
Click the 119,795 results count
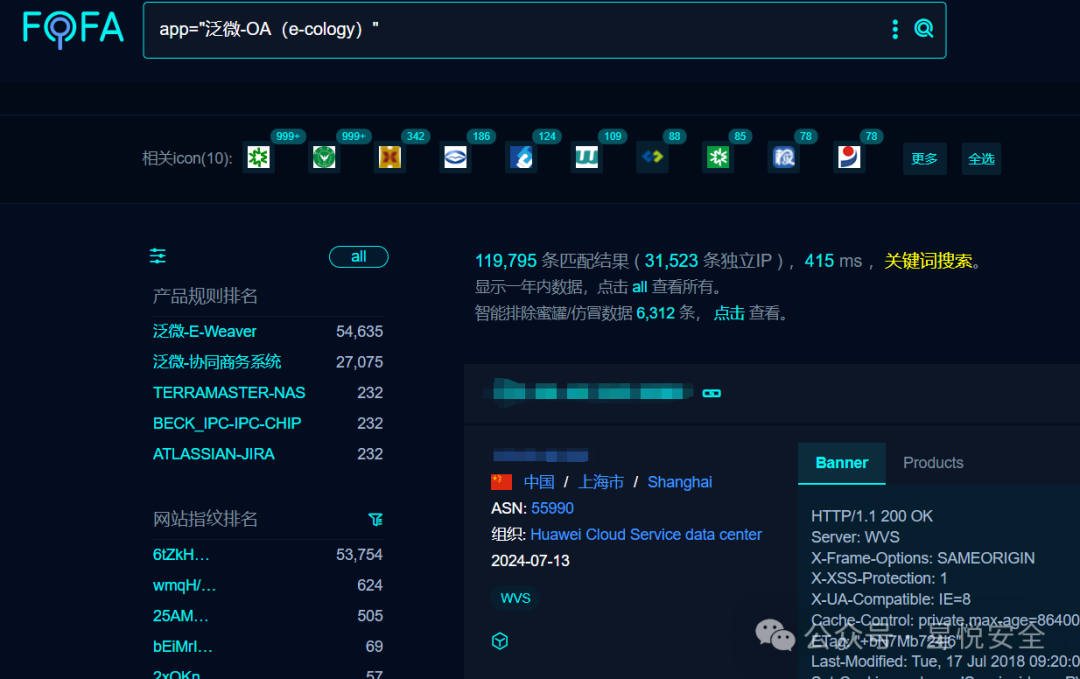(506, 261)
